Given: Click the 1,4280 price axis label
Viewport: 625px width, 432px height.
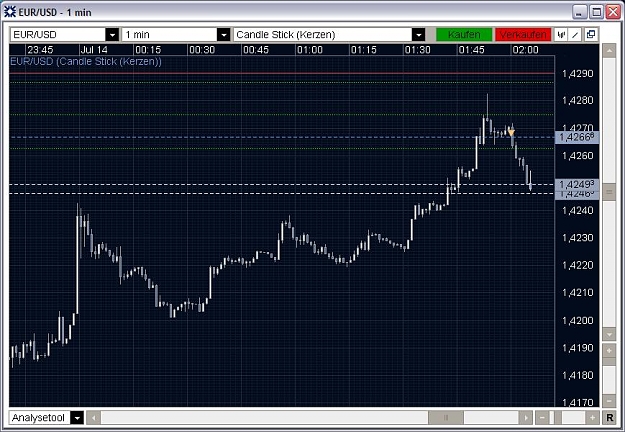Looking at the screenshot, I should tap(578, 100).
